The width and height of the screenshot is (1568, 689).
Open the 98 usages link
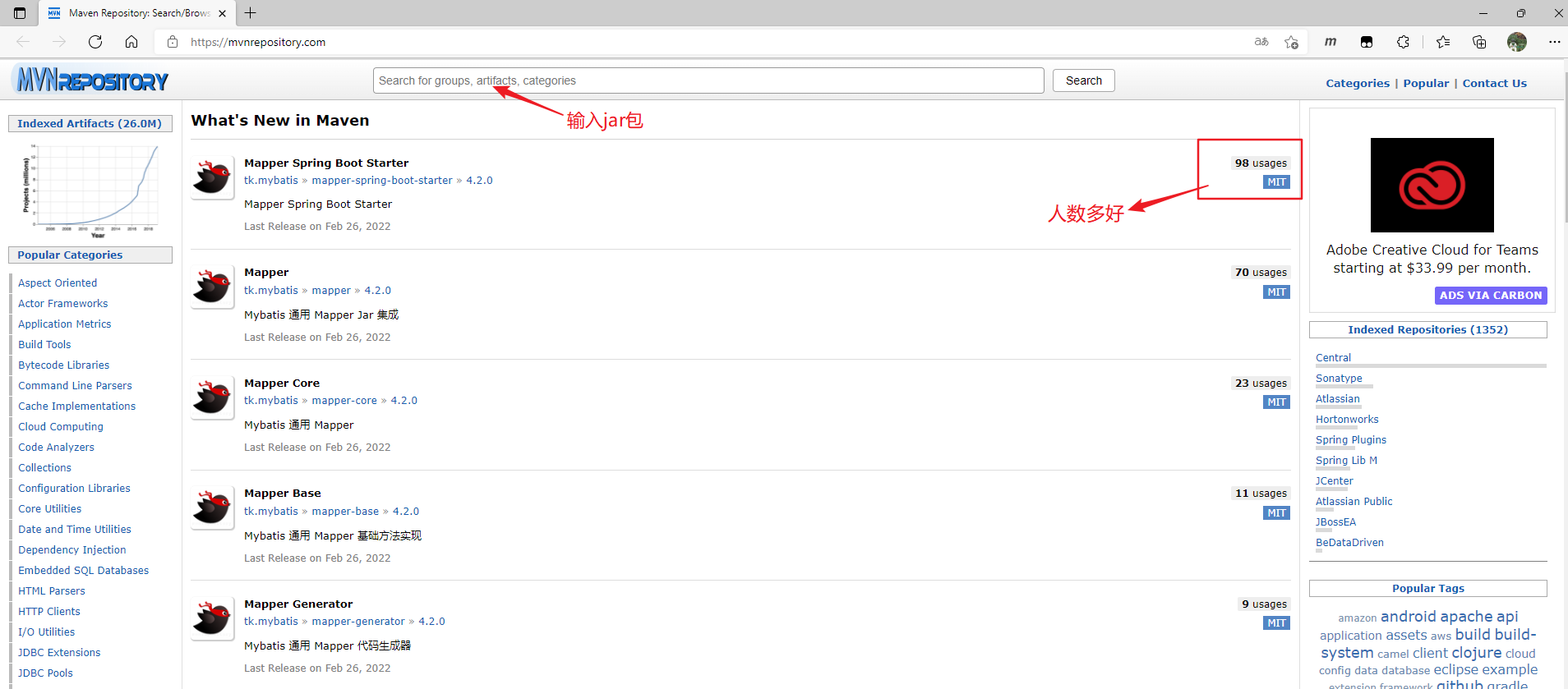click(1261, 163)
